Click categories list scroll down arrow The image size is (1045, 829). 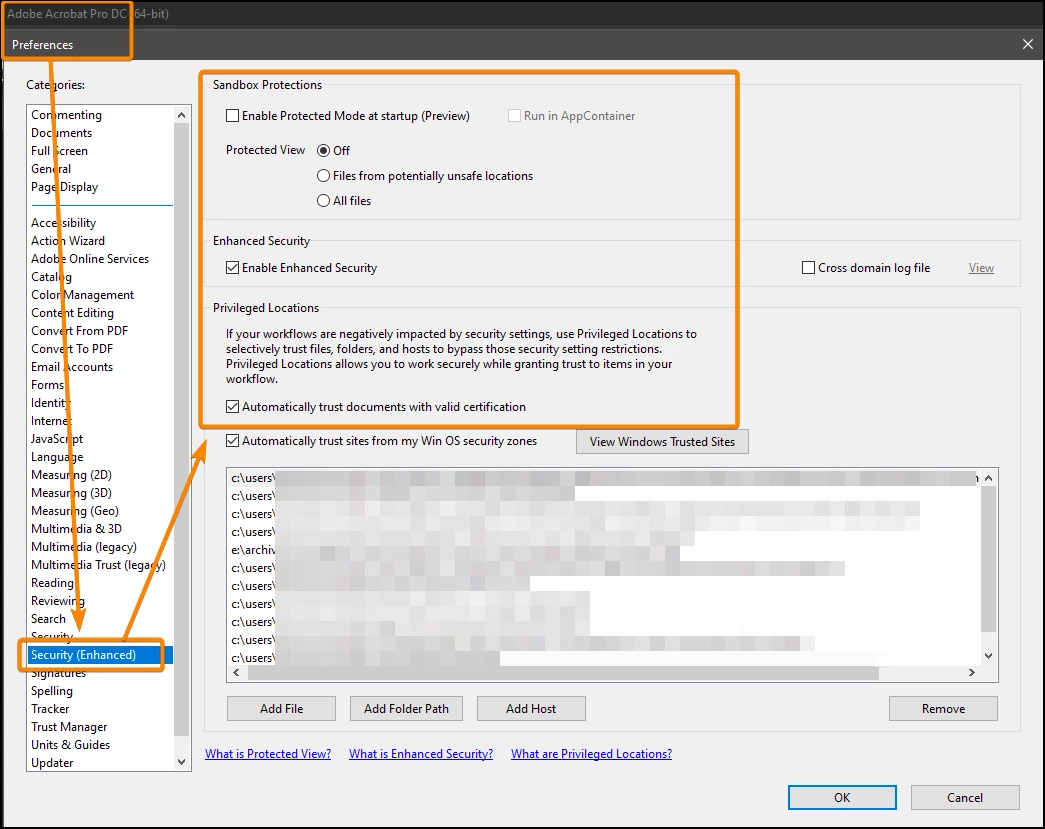coord(181,762)
